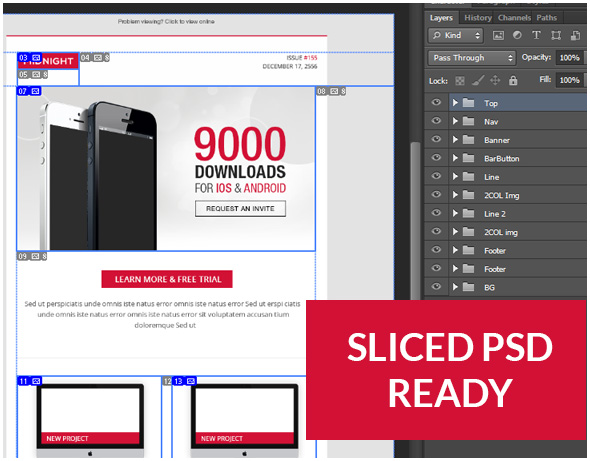The width and height of the screenshot is (590, 461).
Task: Click slice 03 badge on the logo
Action: click(x=30, y=58)
